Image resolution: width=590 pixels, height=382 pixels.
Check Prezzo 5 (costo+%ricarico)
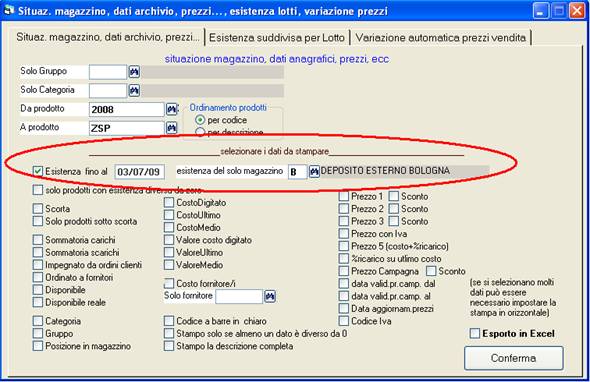344,246
